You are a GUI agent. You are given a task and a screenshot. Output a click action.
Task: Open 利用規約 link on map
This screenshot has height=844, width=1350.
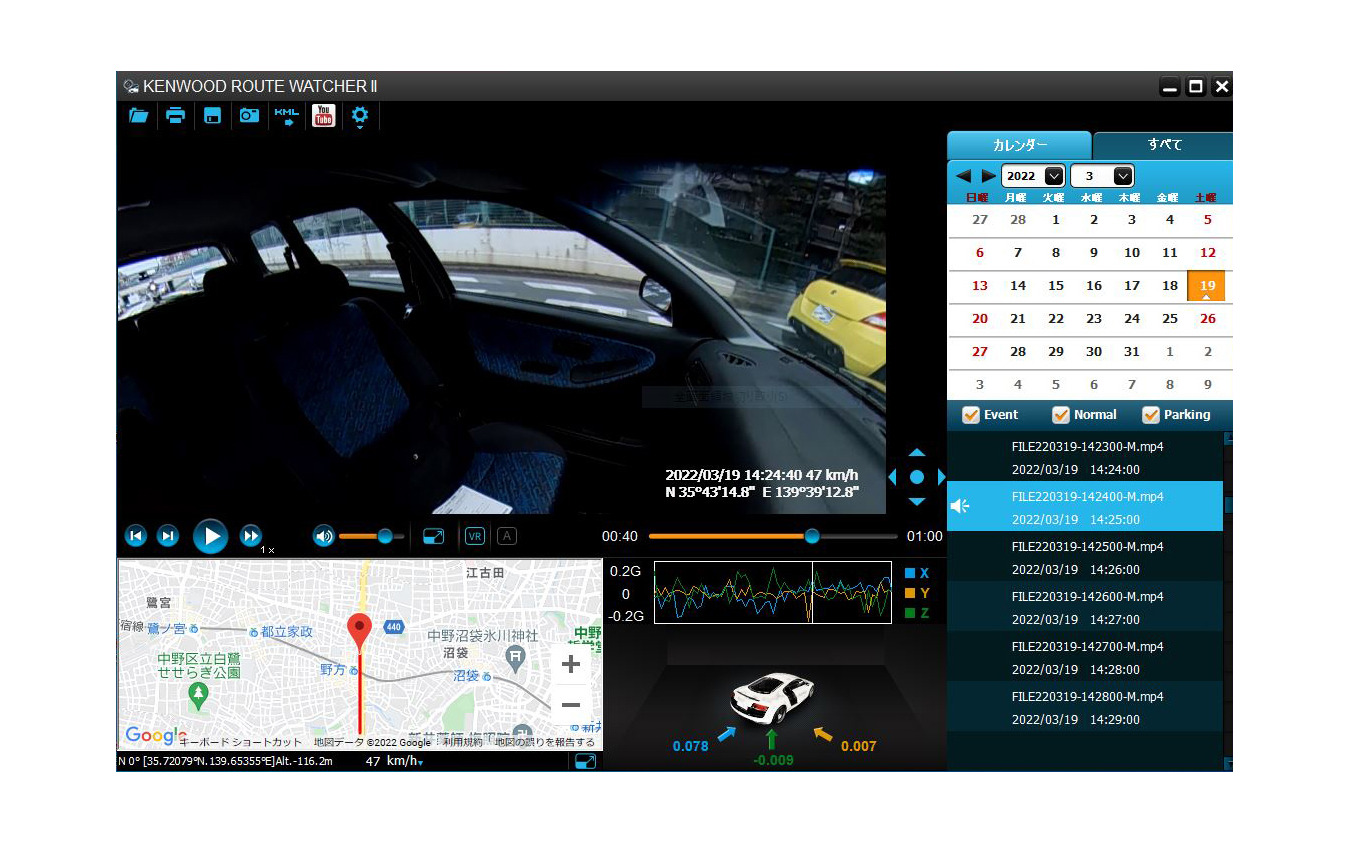click(462, 742)
